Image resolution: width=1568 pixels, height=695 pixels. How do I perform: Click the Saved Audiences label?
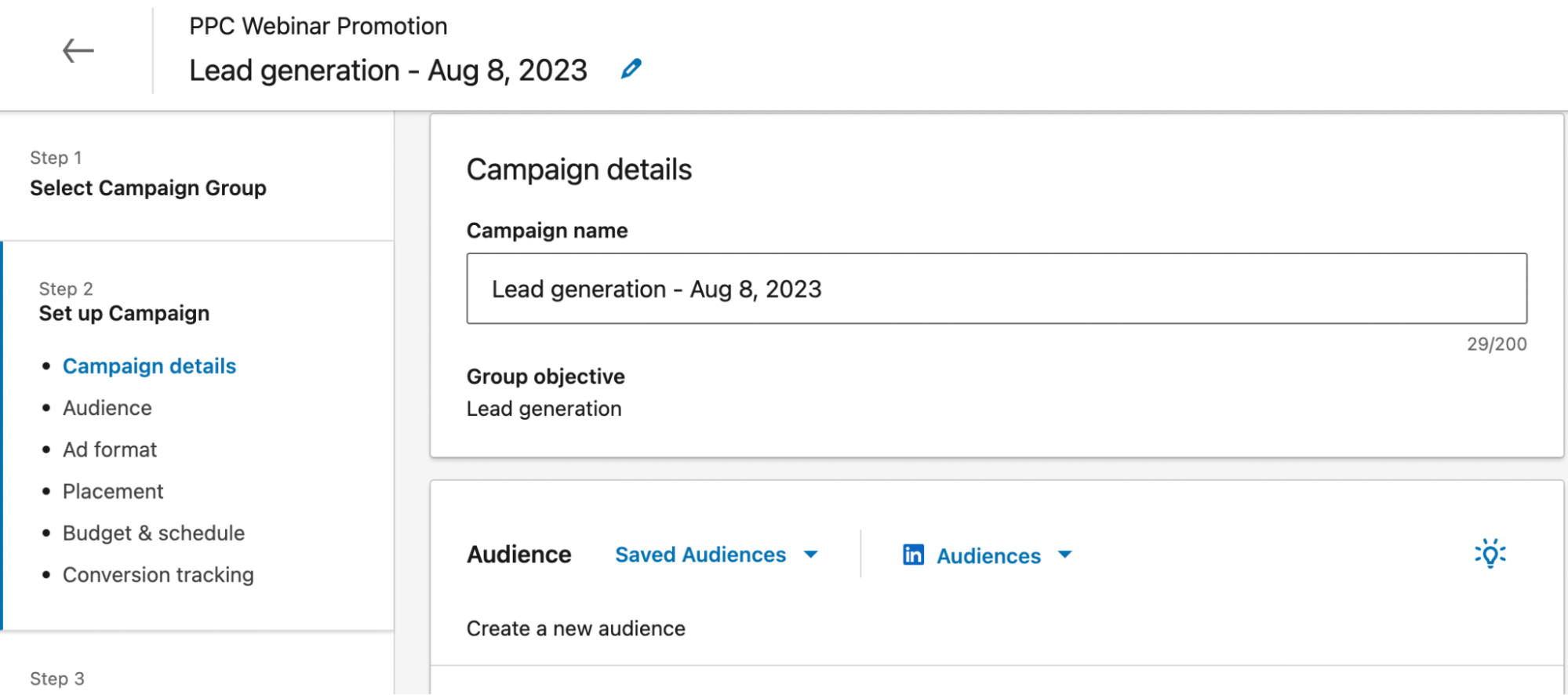(x=700, y=555)
